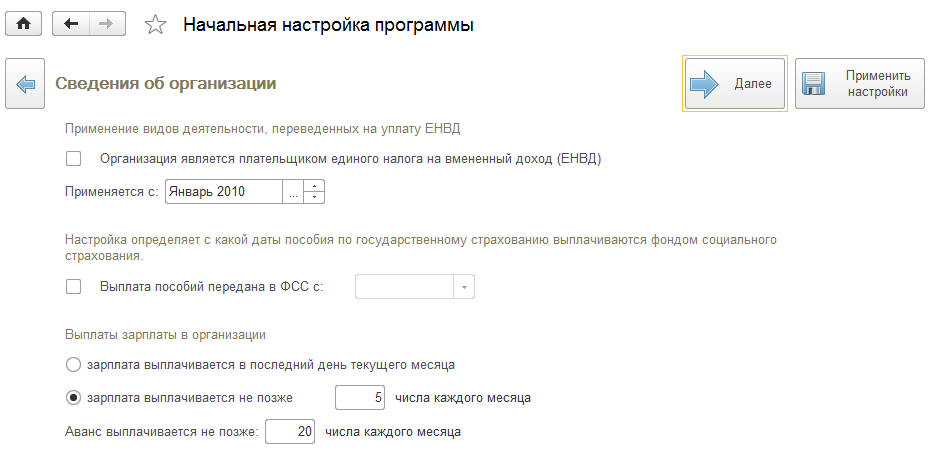Click the salary day field containing 5
This screenshot has height=472, width=951.
(x=360, y=398)
